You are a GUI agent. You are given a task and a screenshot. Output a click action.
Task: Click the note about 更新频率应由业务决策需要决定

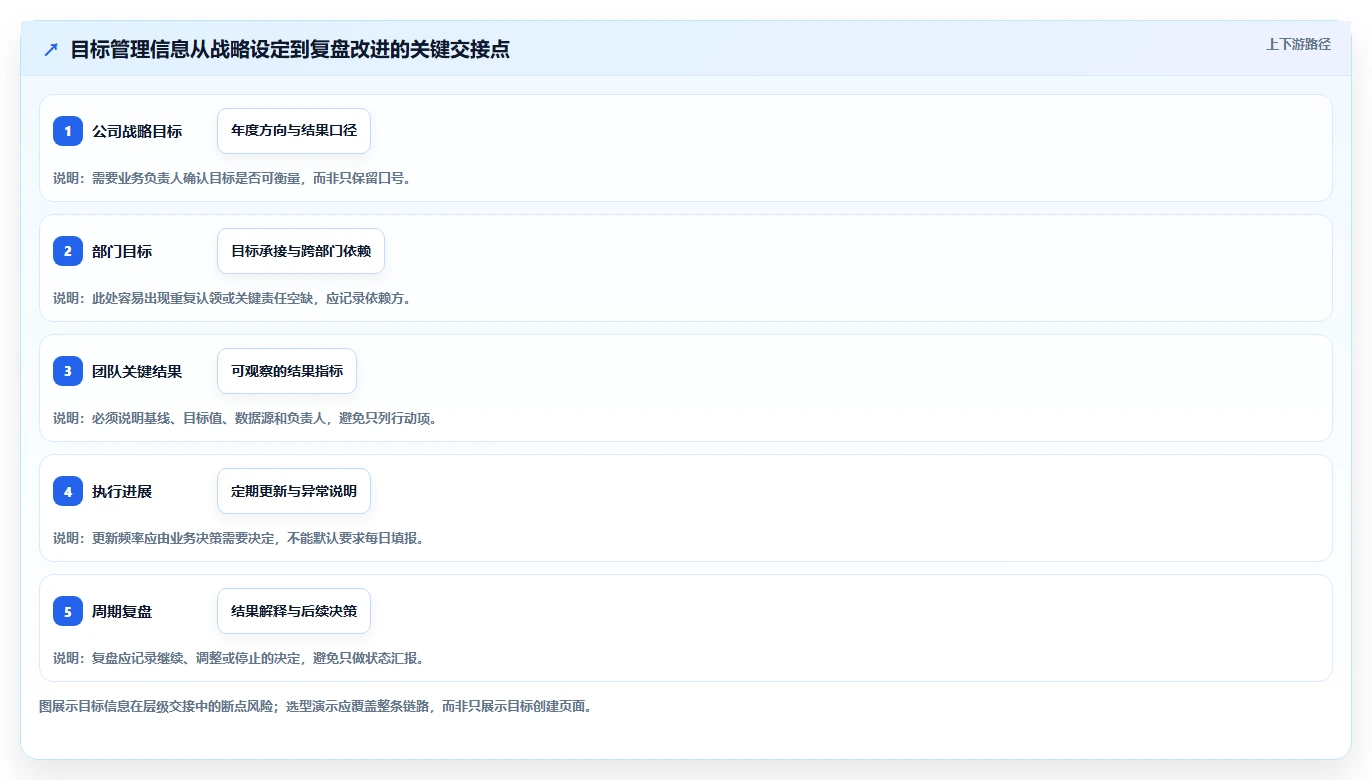(x=239, y=538)
